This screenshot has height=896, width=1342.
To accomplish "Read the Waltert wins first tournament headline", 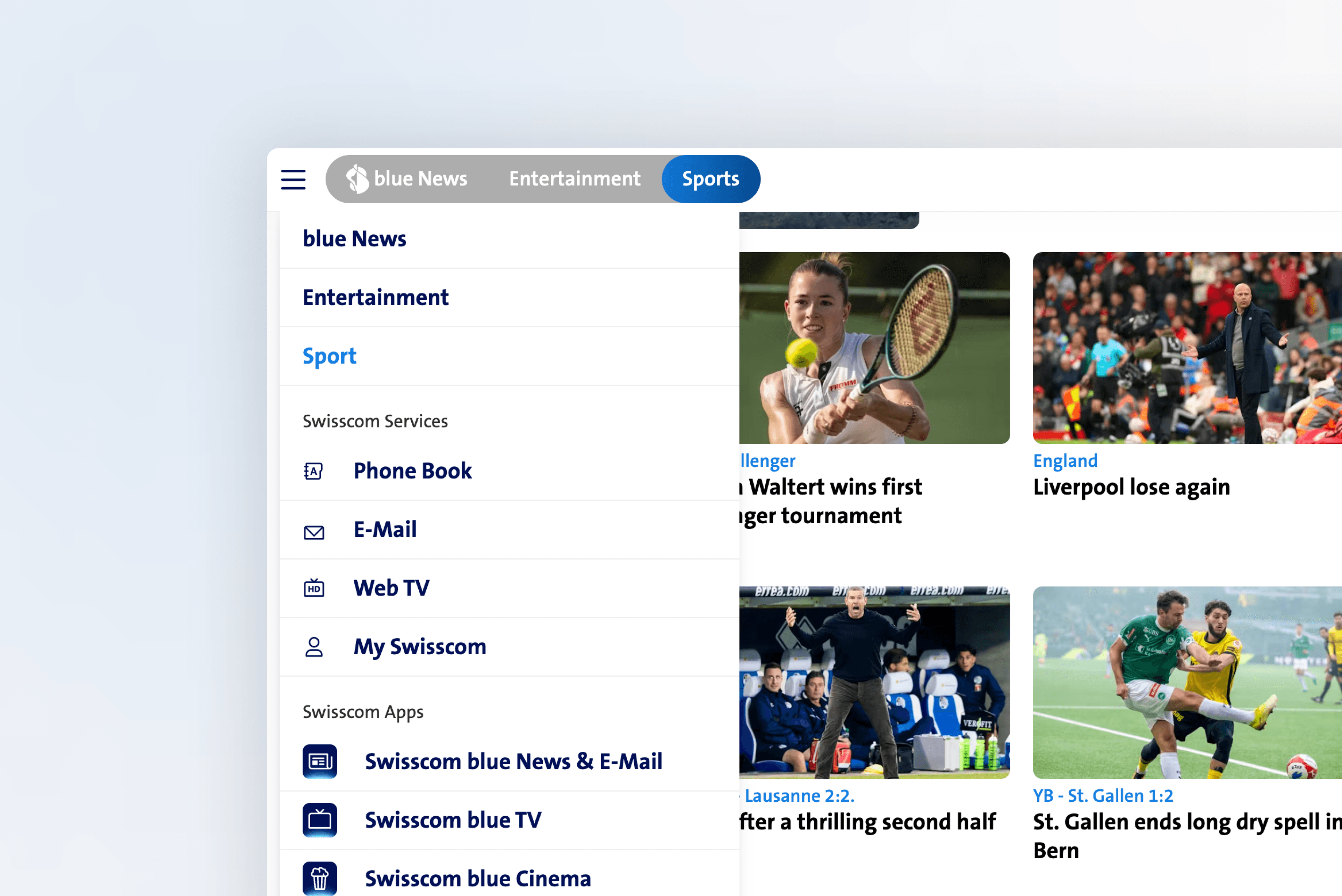I will [x=830, y=501].
